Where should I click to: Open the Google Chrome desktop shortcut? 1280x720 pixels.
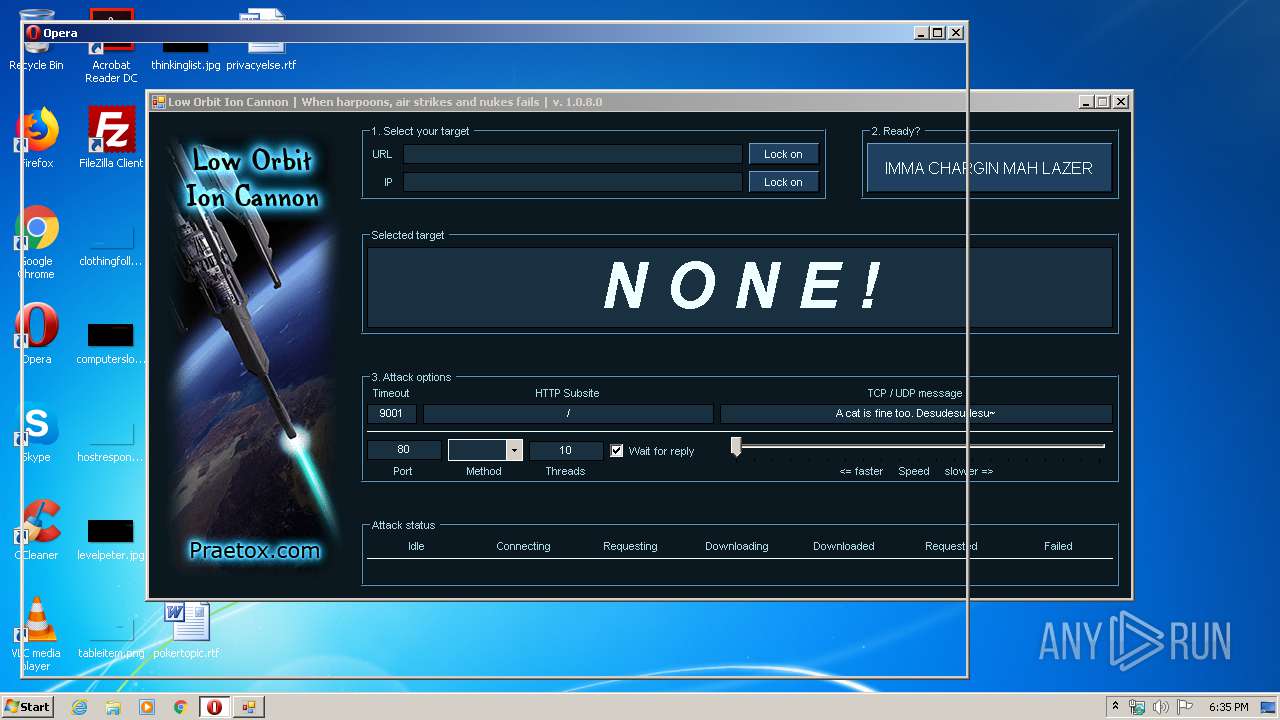pos(37,241)
